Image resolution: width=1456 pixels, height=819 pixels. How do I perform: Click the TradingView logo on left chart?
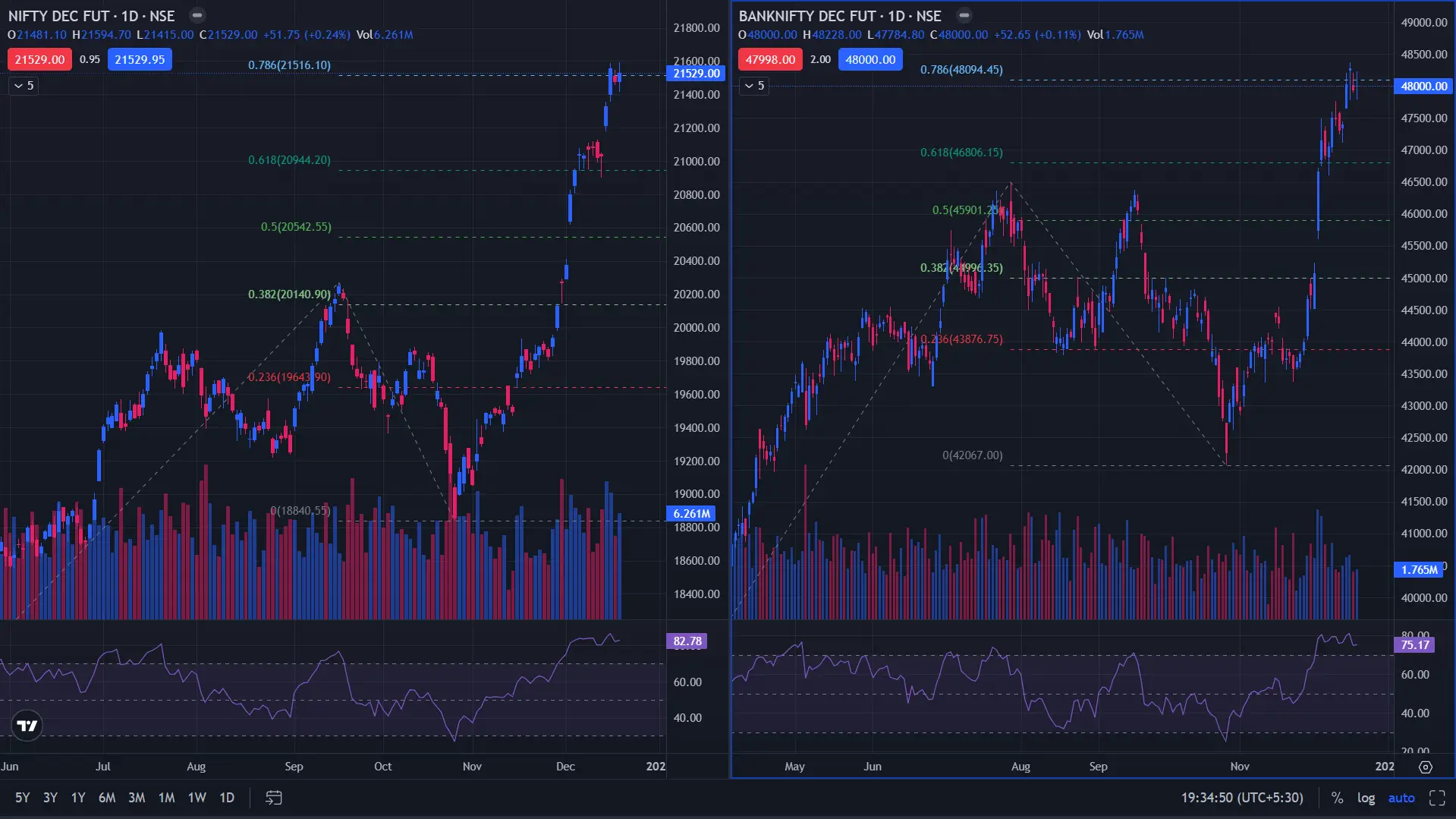coord(27,726)
